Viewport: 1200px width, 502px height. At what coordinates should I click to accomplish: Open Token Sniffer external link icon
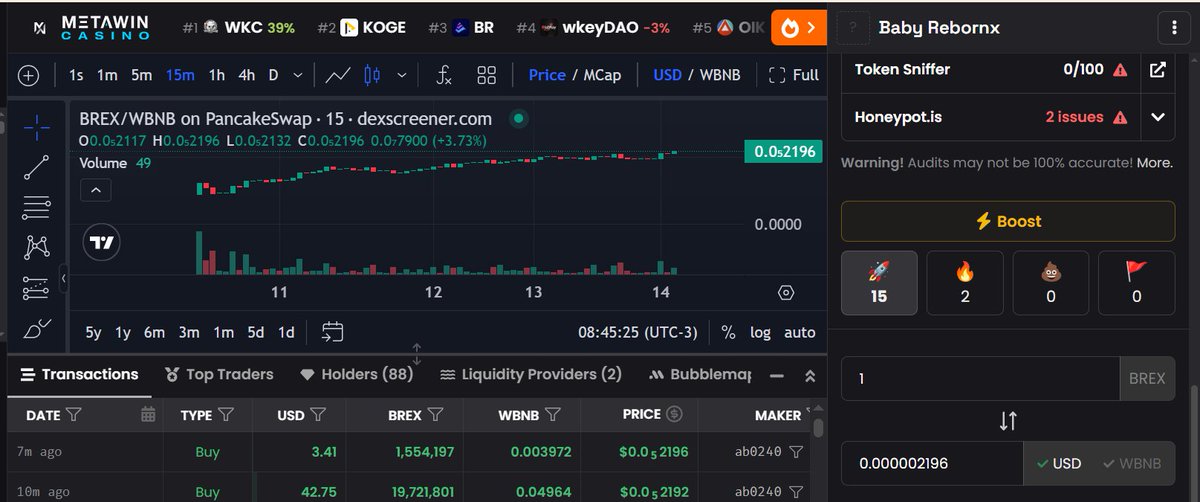click(x=1157, y=69)
